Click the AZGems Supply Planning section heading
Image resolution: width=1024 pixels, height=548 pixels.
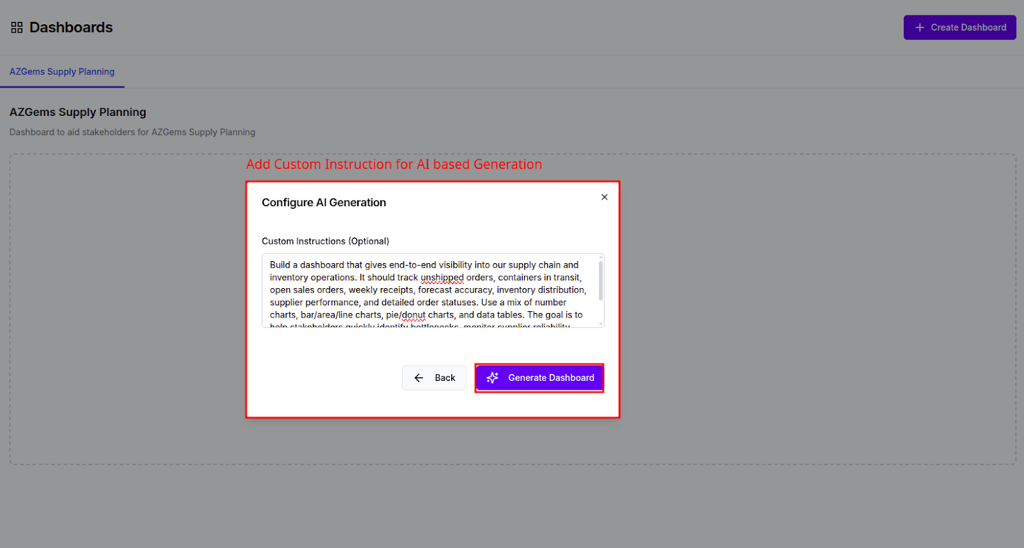tap(78, 112)
